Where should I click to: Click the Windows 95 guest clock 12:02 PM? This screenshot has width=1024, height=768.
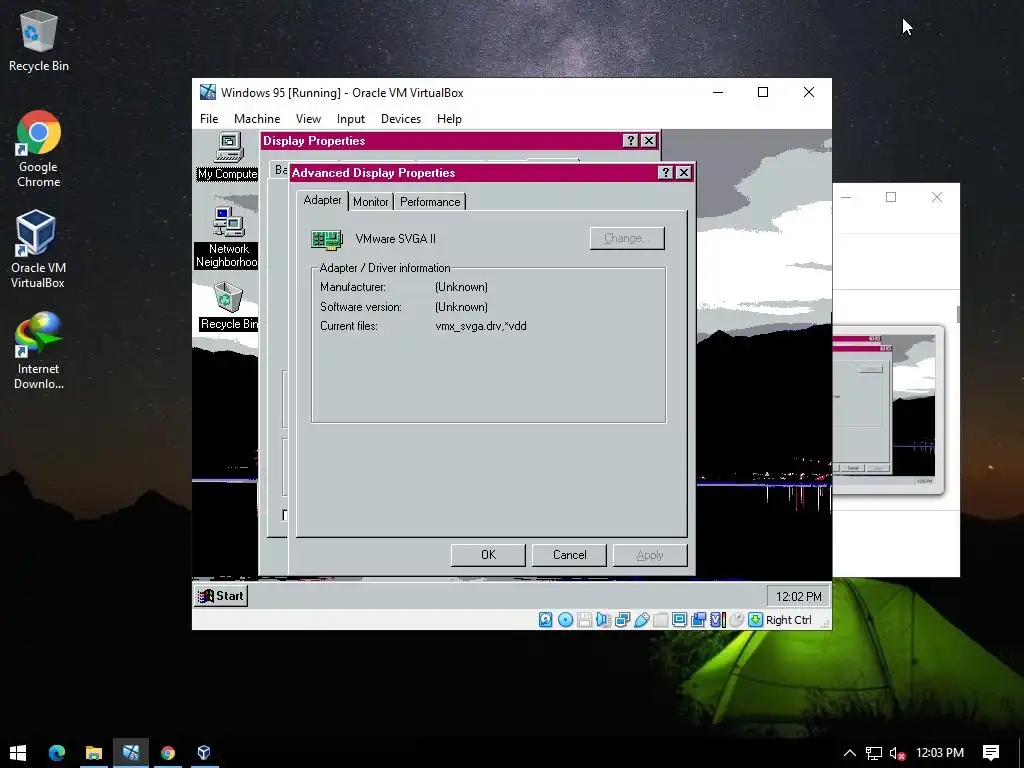(x=798, y=597)
